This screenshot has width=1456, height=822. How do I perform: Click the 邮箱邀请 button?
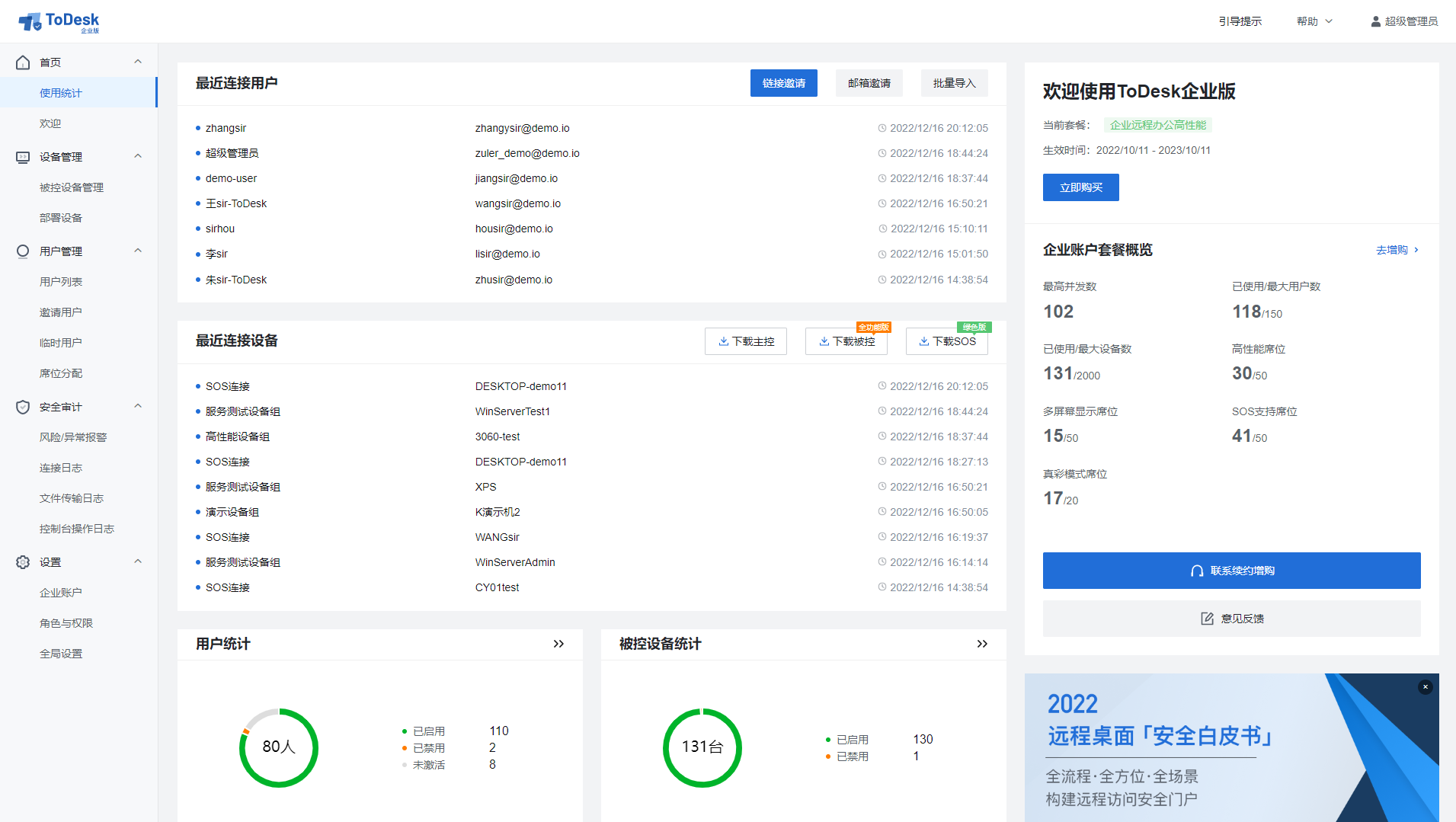click(869, 83)
